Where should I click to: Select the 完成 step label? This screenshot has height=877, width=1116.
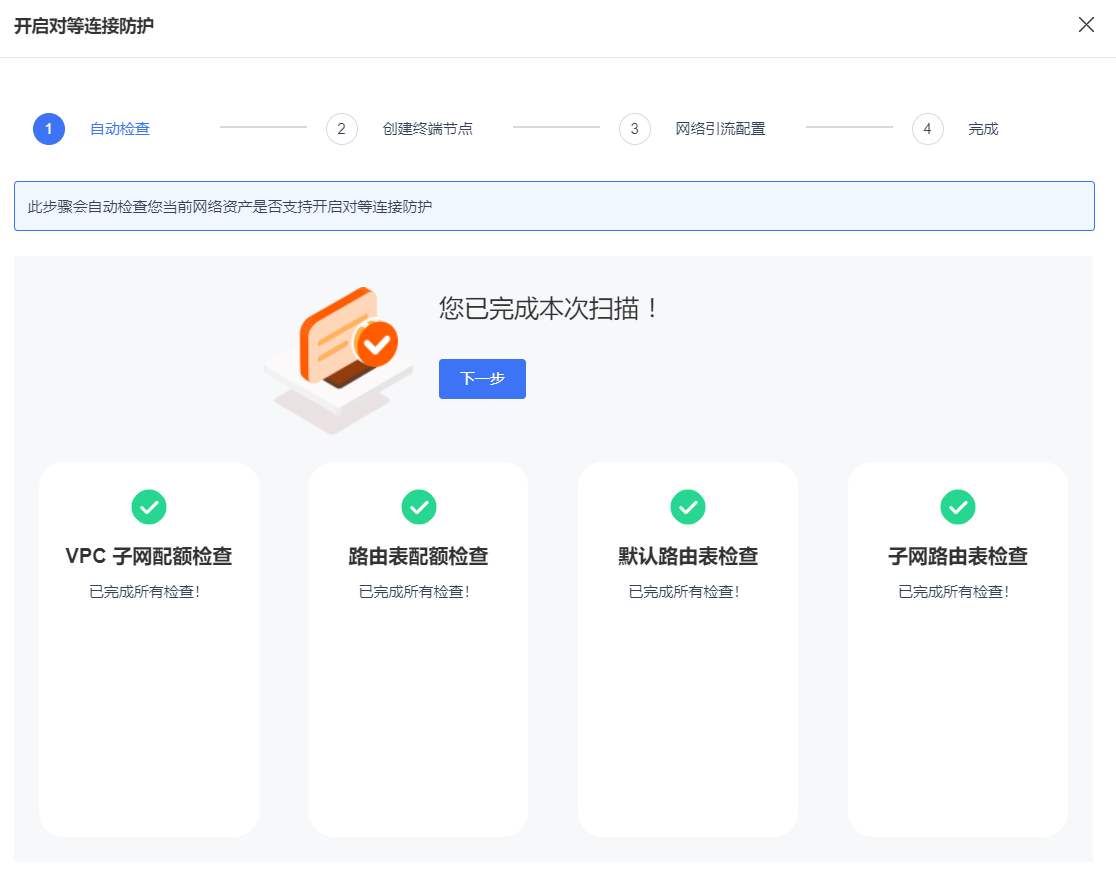click(983, 129)
